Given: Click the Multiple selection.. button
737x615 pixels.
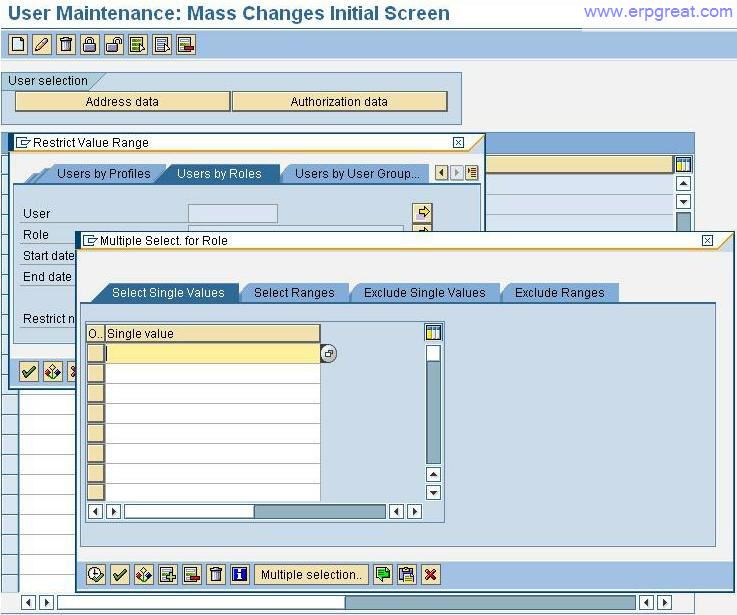Looking at the screenshot, I should pyautogui.click(x=312, y=575).
